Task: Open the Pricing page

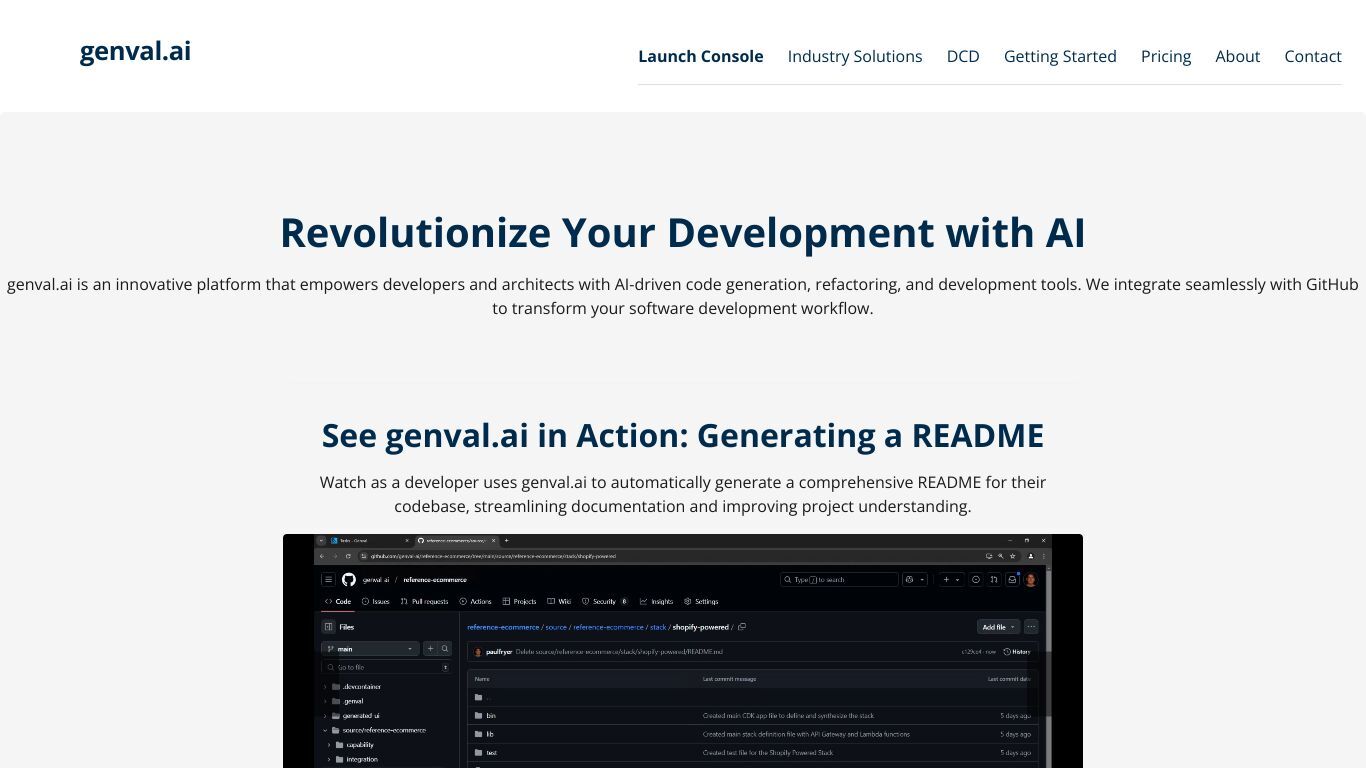Action: [x=1166, y=56]
